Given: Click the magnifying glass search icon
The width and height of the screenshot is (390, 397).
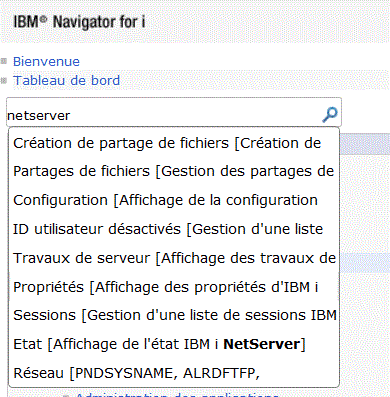Looking at the screenshot, I should [x=330, y=114].
